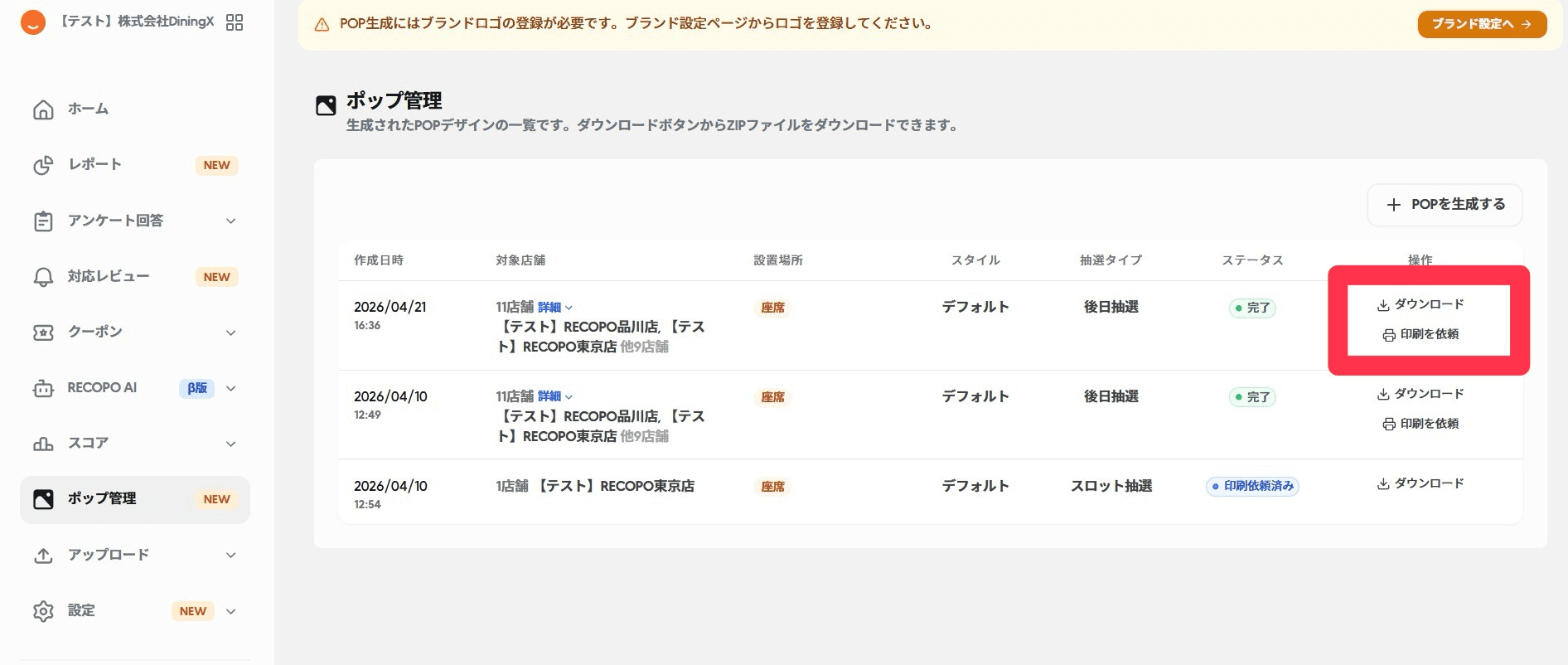Screen dimensions: 1568x665
Task: Select the 対応レビュー bell icon
Action: click(x=43, y=277)
